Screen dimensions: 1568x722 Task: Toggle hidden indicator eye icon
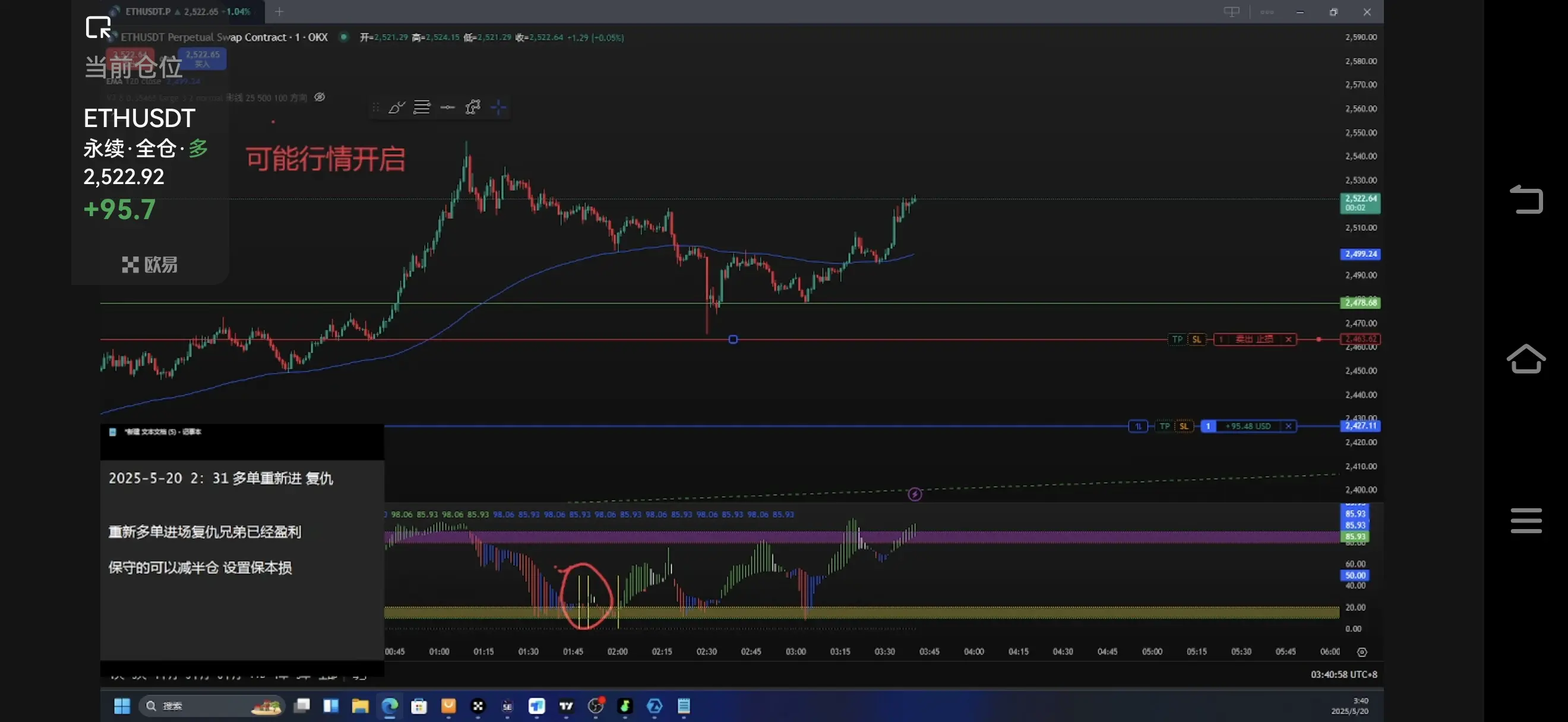[x=320, y=97]
